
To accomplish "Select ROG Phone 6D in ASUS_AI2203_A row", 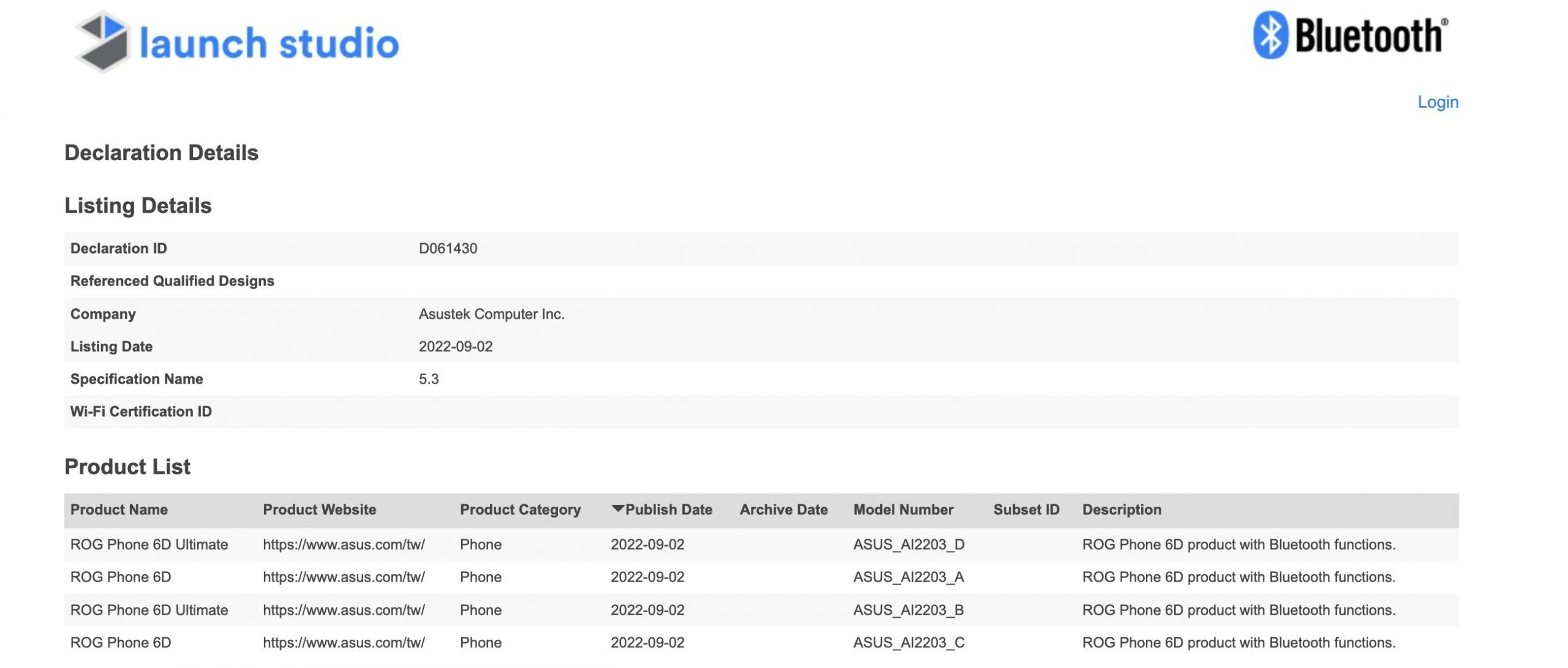I will point(121,577).
